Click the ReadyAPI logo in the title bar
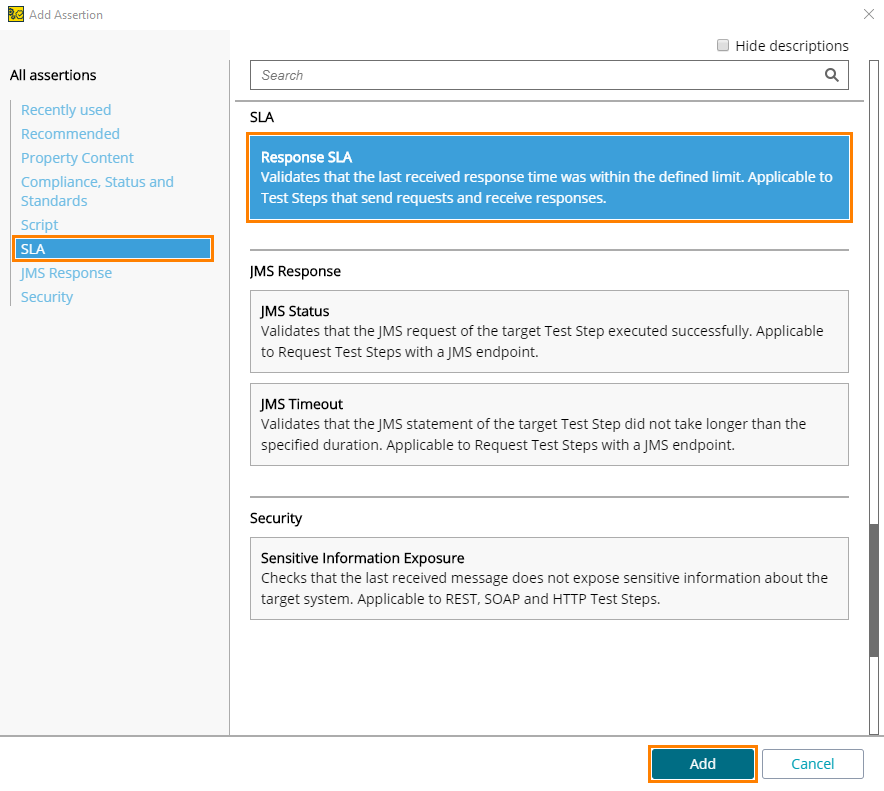This screenshot has width=884, height=791. click(14, 14)
